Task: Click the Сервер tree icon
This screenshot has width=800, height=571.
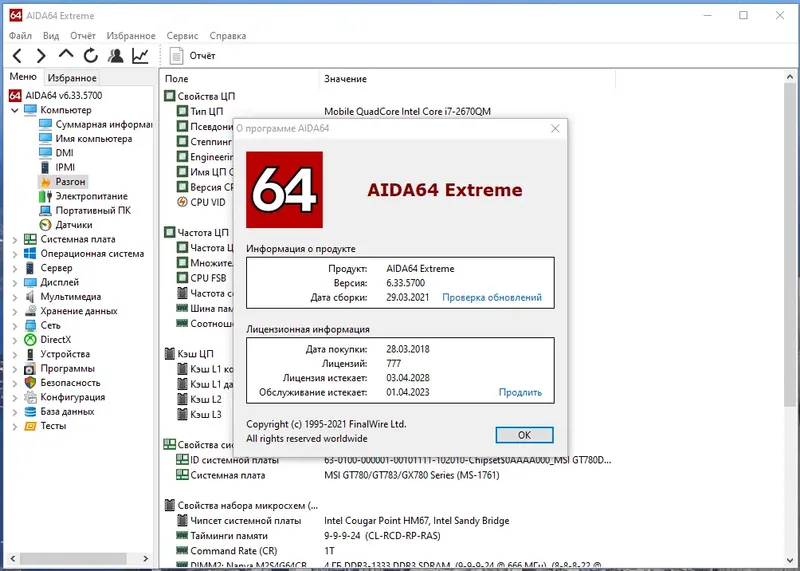Action: pyautogui.click(x=30, y=267)
